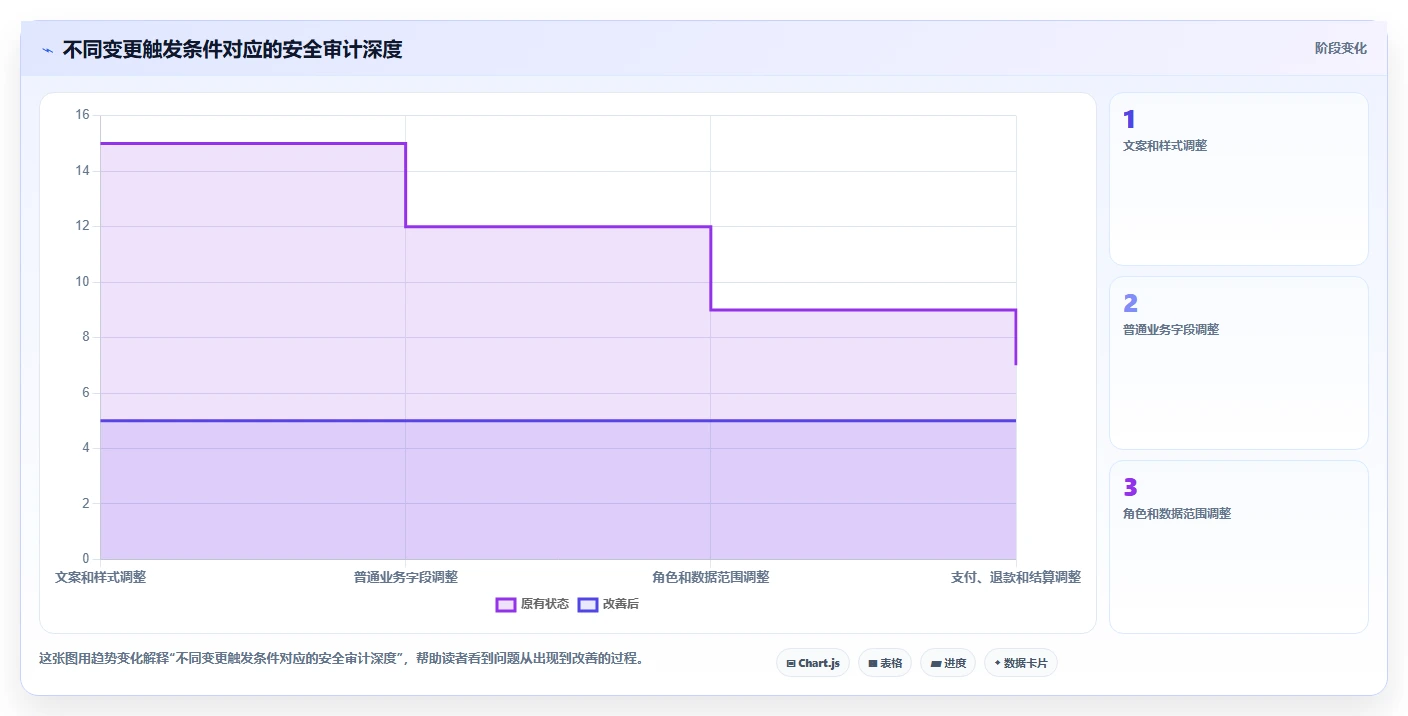Click x-axis label 普通业务字段调整
Screen dimensions: 1408x716
click(x=406, y=577)
